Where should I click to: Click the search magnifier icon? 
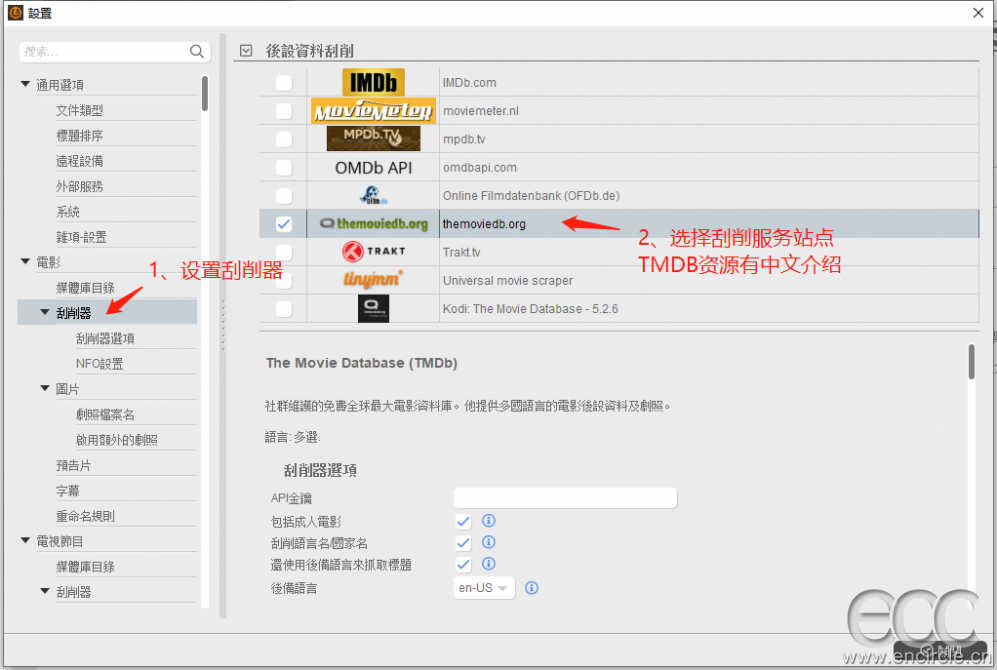197,51
